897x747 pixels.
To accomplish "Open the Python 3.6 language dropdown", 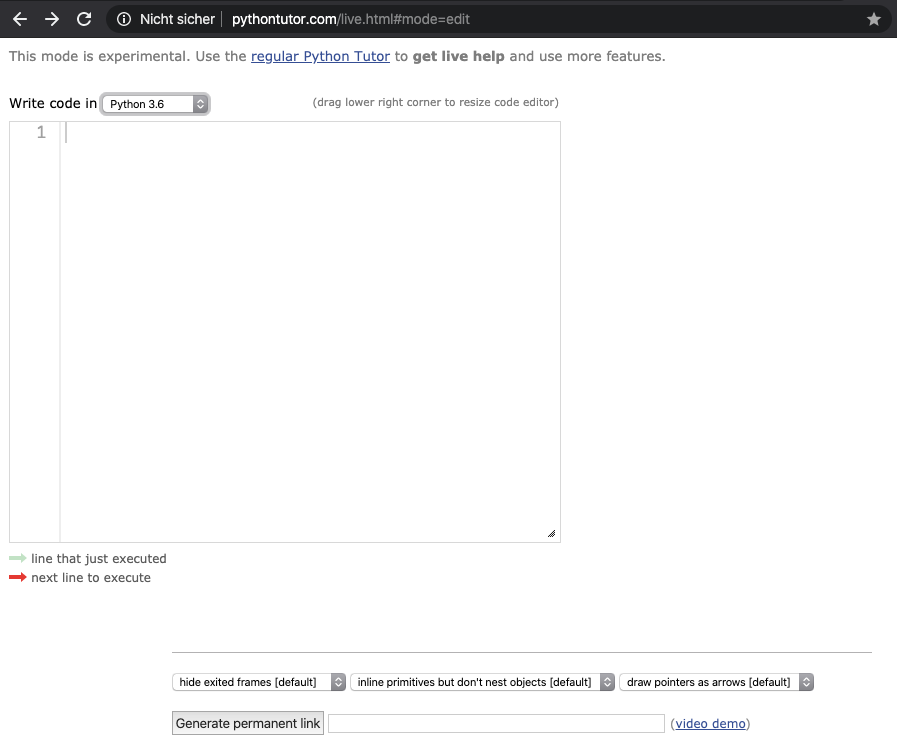I will point(155,104).
